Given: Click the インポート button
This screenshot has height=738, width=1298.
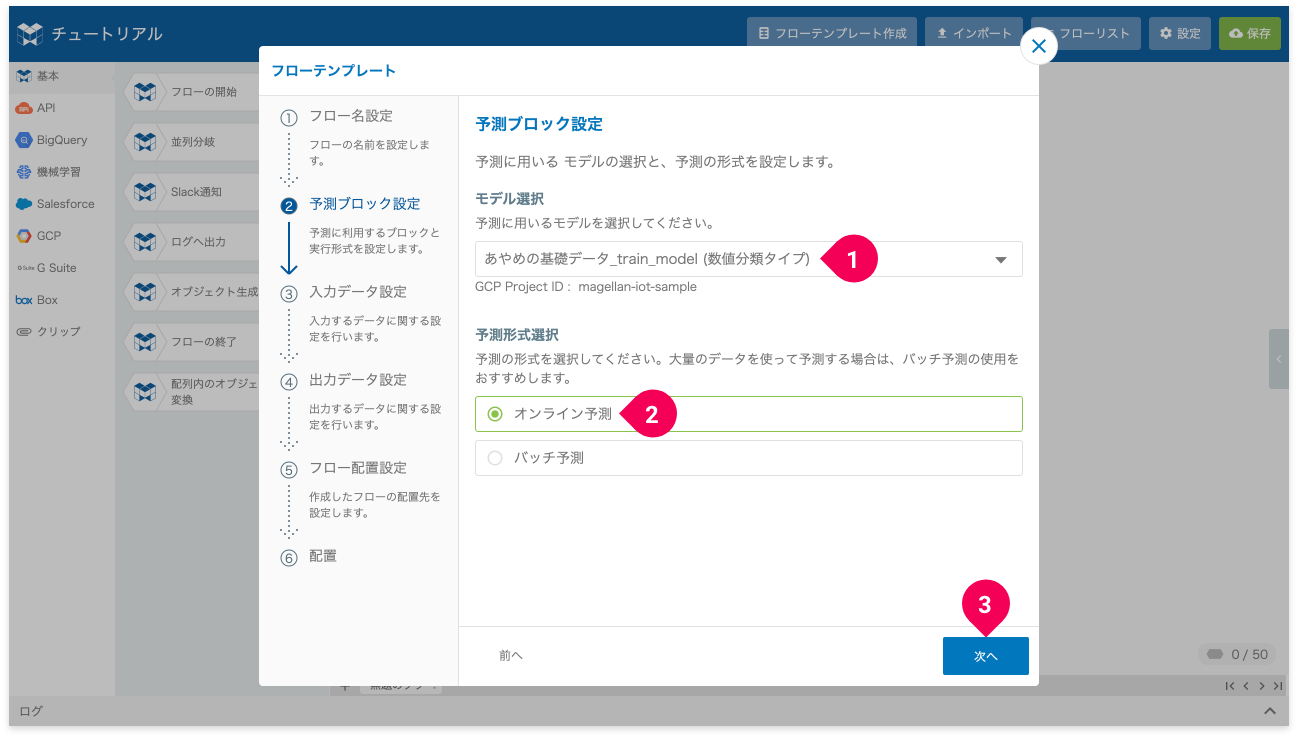Looking at the screenshot, I should point(974,33).
